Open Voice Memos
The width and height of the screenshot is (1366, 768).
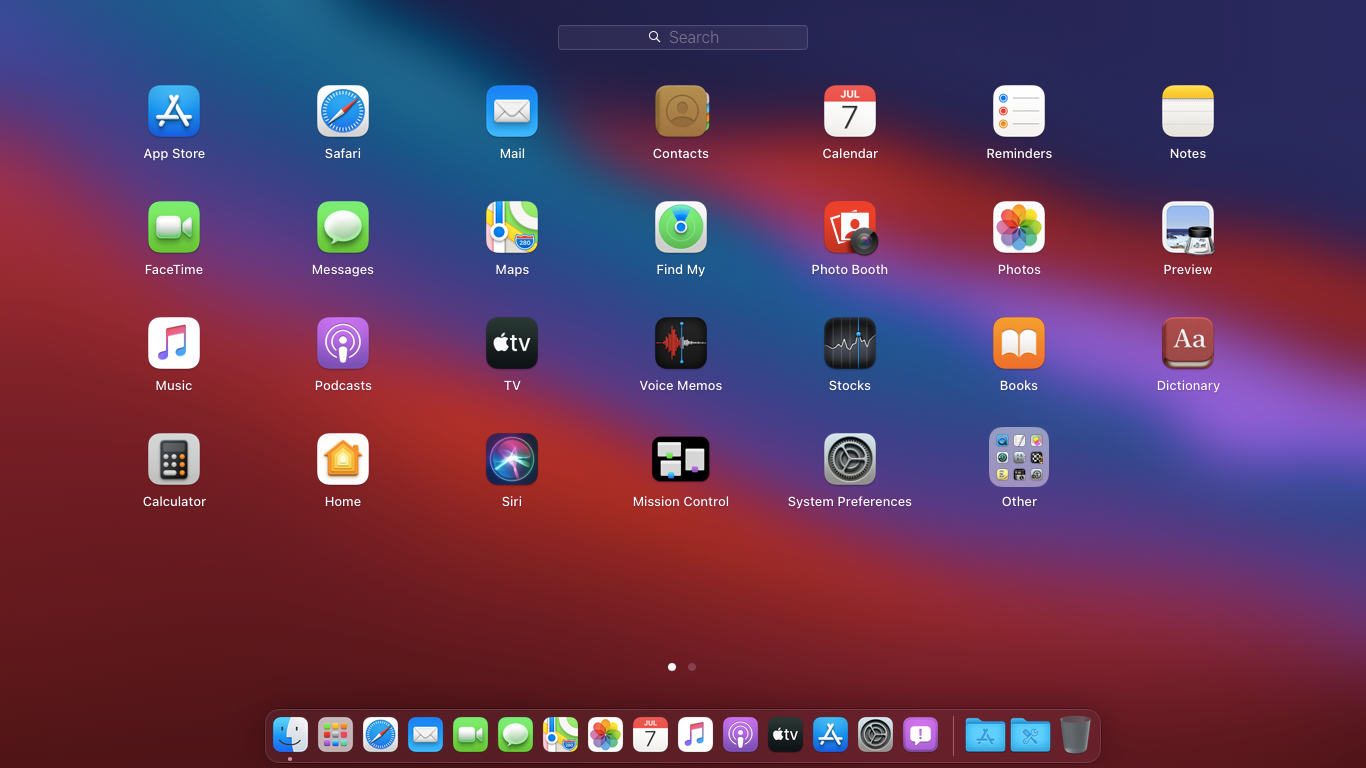[x=681, y=343]
